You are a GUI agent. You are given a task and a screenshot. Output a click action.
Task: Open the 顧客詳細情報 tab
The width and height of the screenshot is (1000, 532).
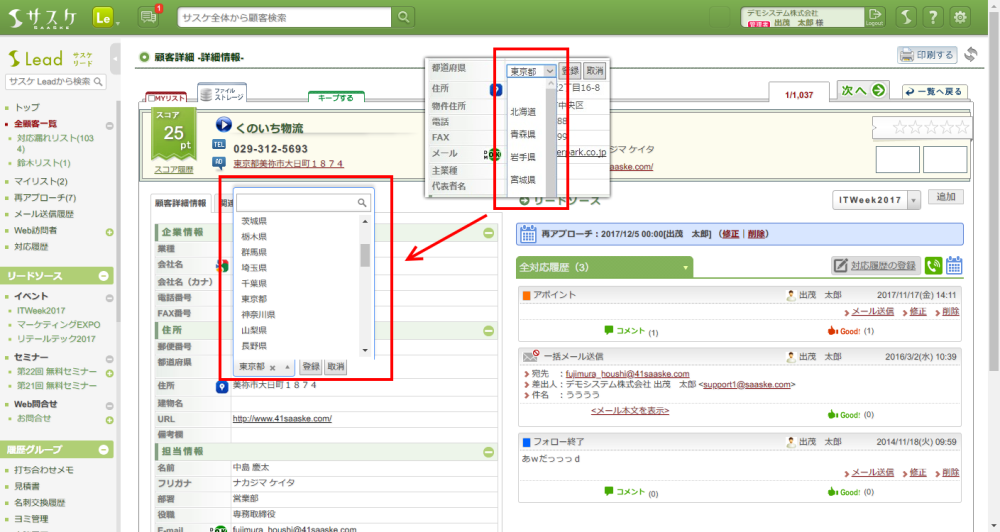click(x=180, y=203)
